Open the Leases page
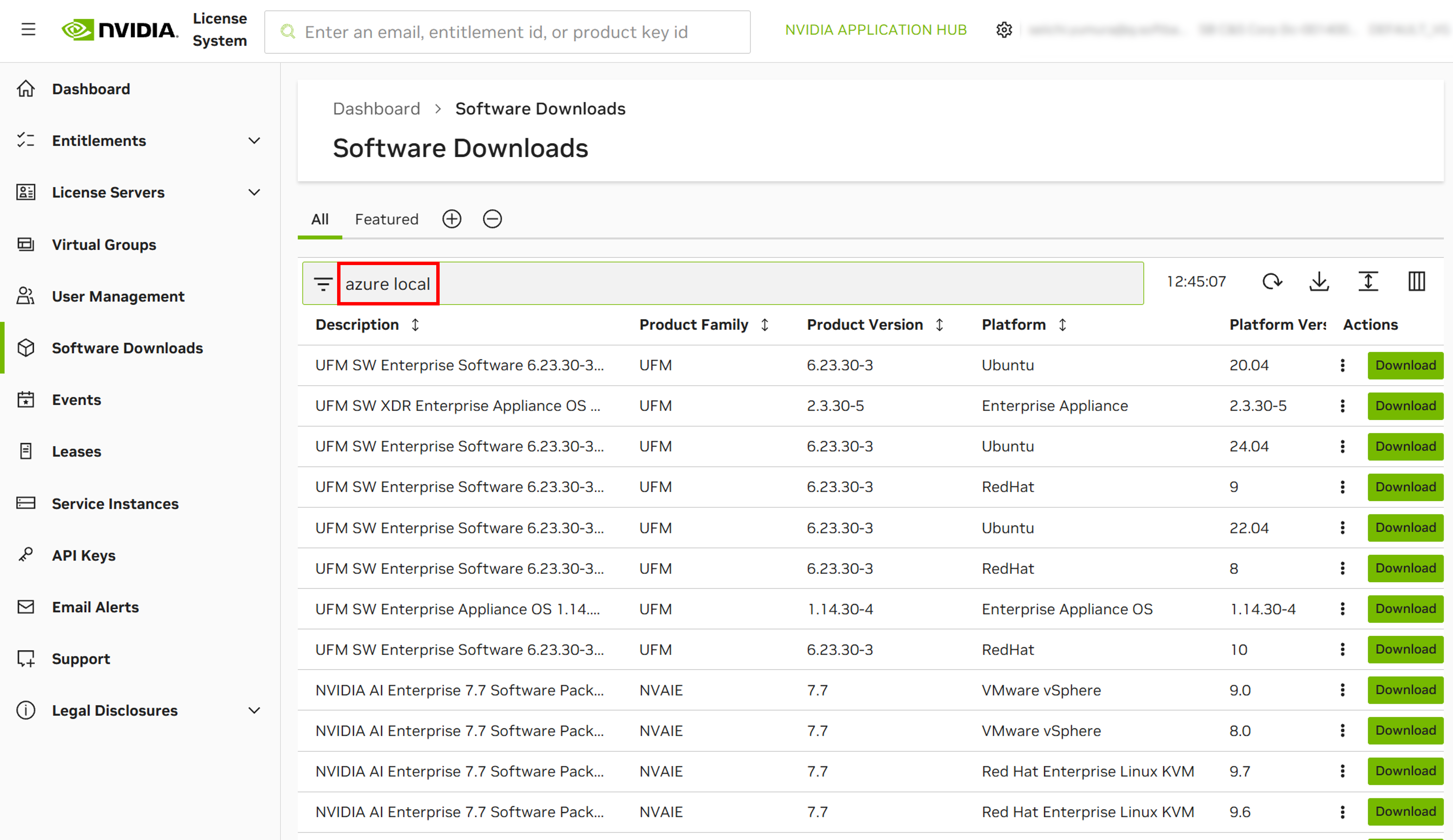The image size is (1453, 840). [x=76, y=451]
